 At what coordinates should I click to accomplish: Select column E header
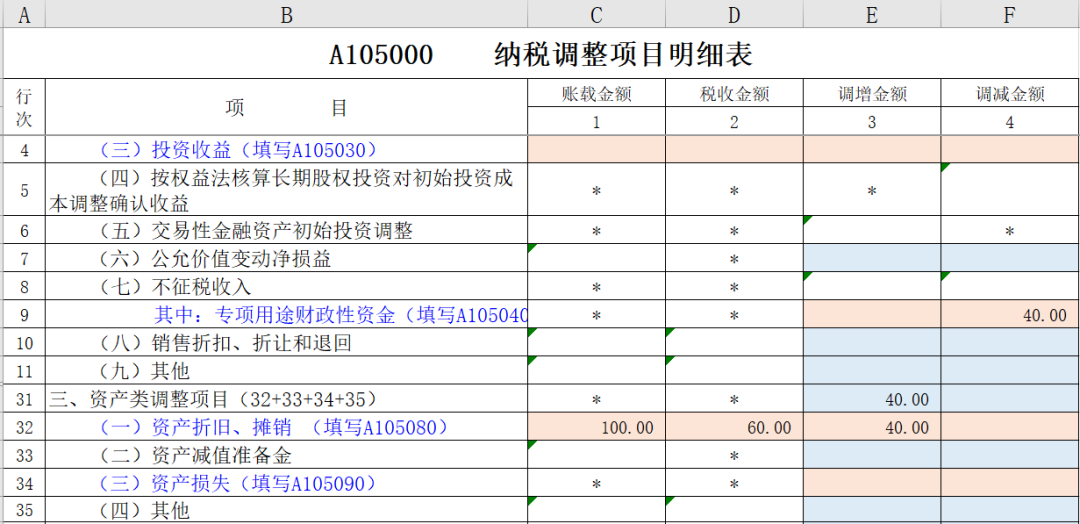click(872, 14)
